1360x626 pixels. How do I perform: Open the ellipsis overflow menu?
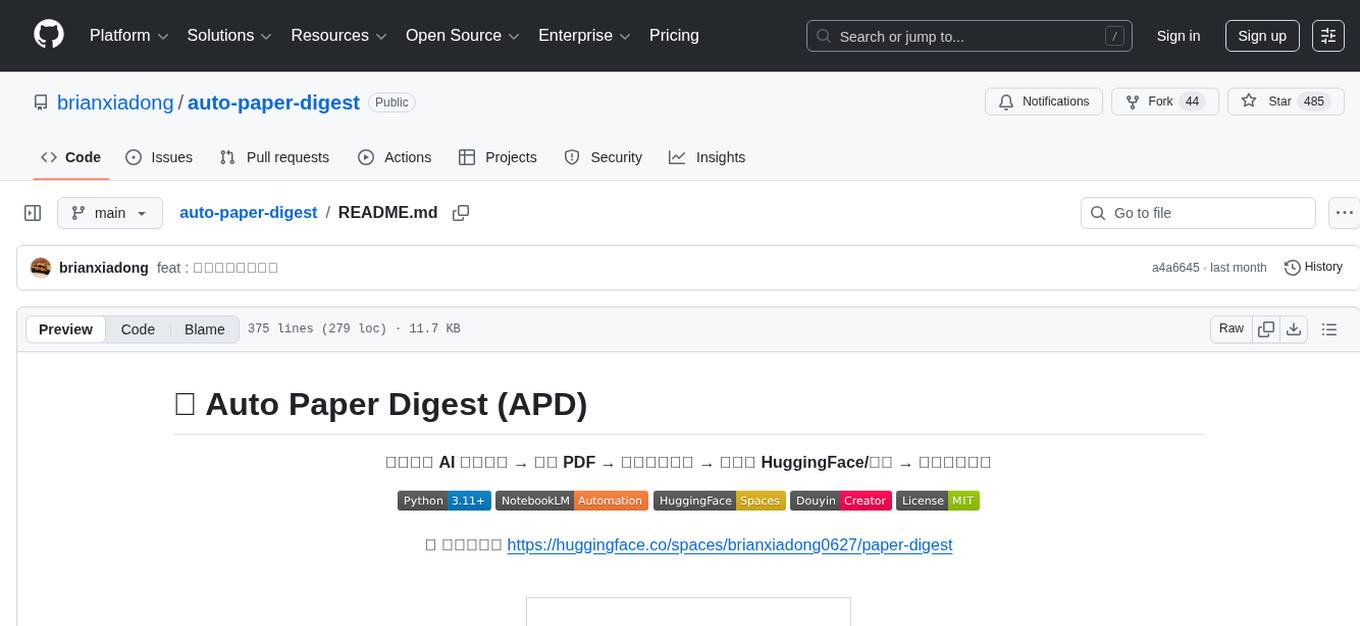pyautogui.click(x=1344, y=212)
